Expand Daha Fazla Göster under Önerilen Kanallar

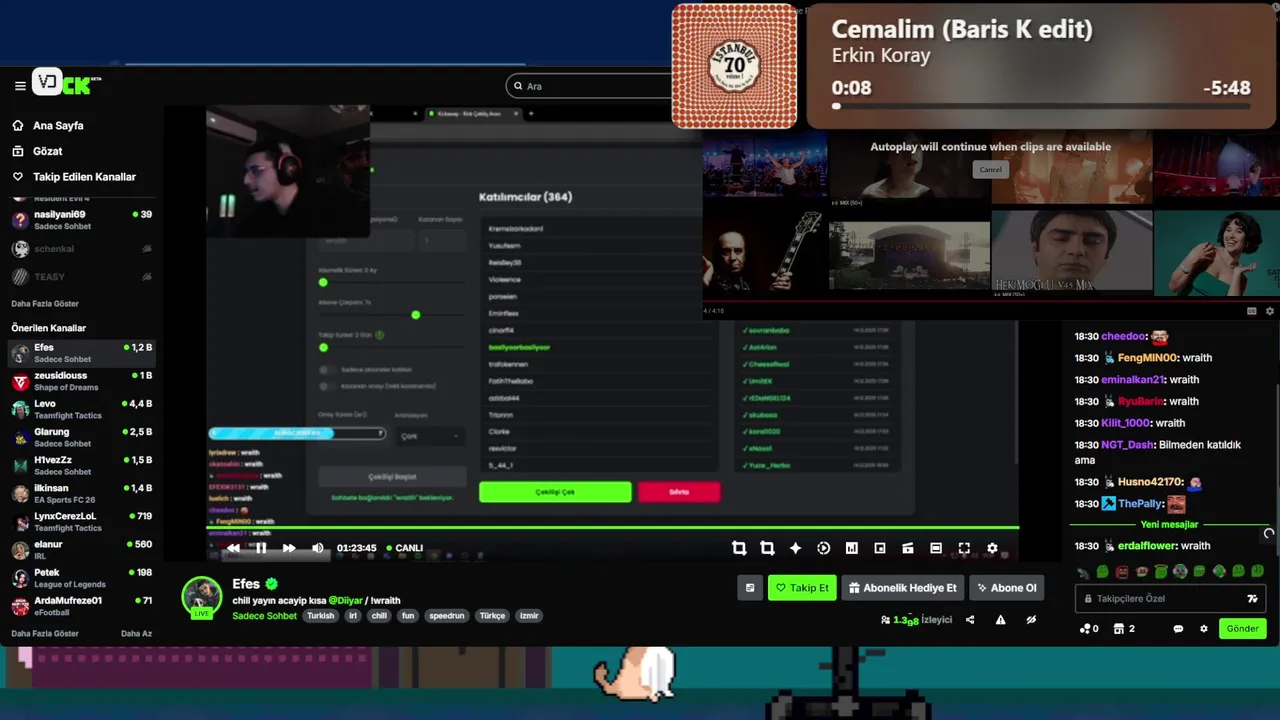pyautogui.click(x=45, y=633)
